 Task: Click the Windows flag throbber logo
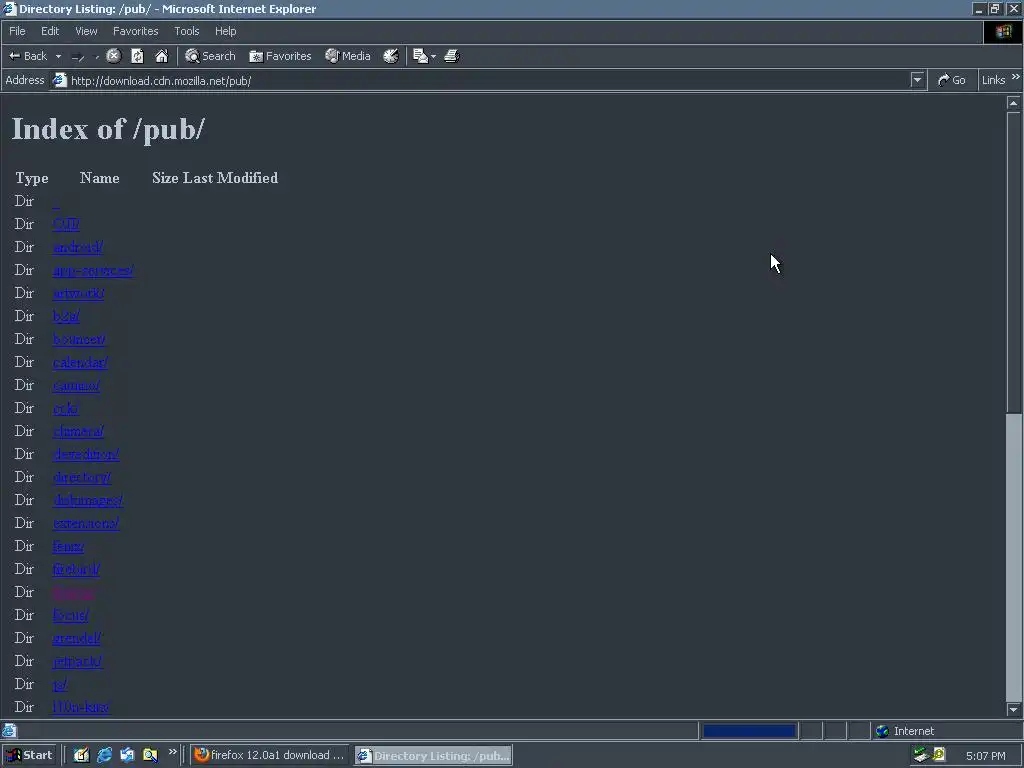(1003, 31)
